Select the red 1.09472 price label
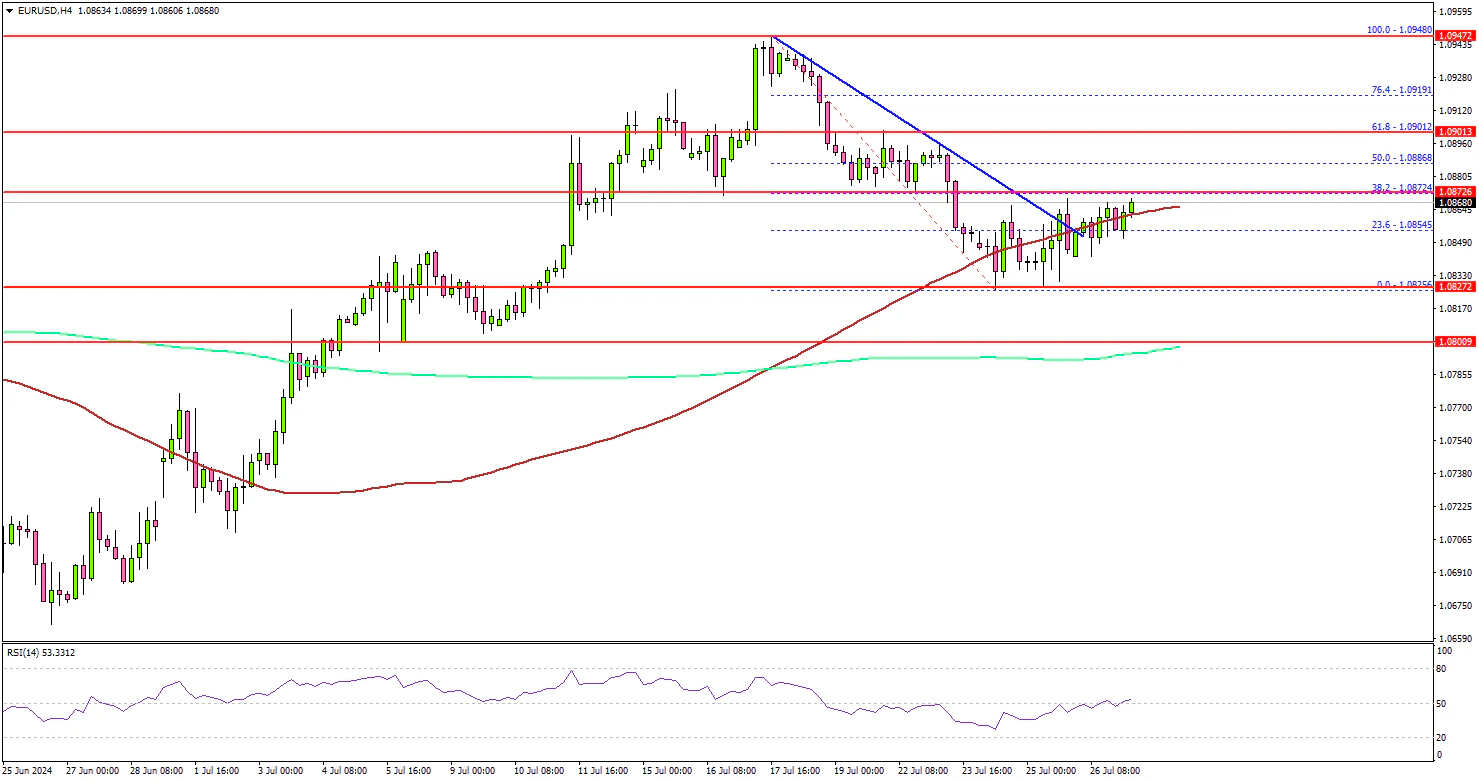1479x782 pixels. (x=1455, y=35)
